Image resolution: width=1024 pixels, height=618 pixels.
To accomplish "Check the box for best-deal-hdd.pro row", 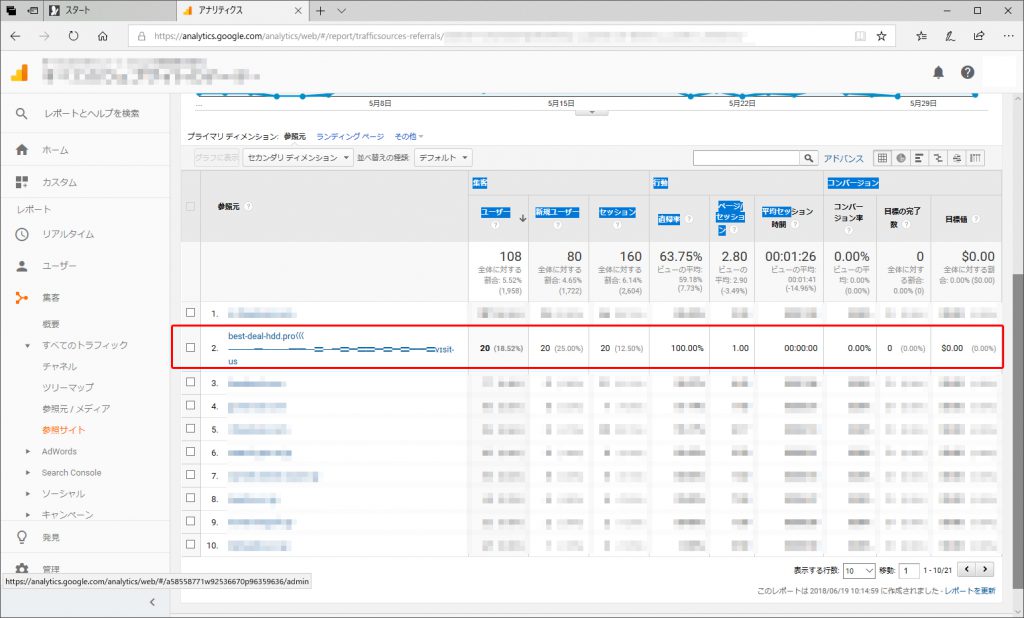I will click(190, 348).
